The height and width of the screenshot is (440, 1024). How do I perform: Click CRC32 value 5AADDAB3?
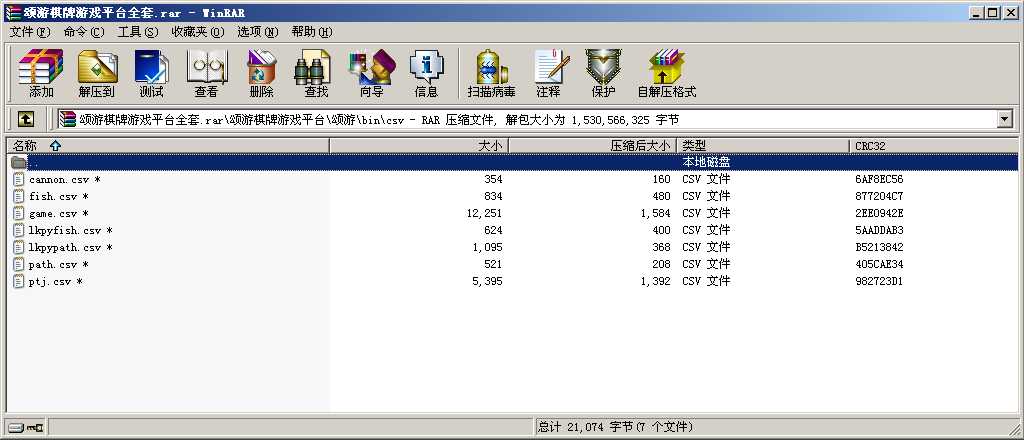[879, 230]
